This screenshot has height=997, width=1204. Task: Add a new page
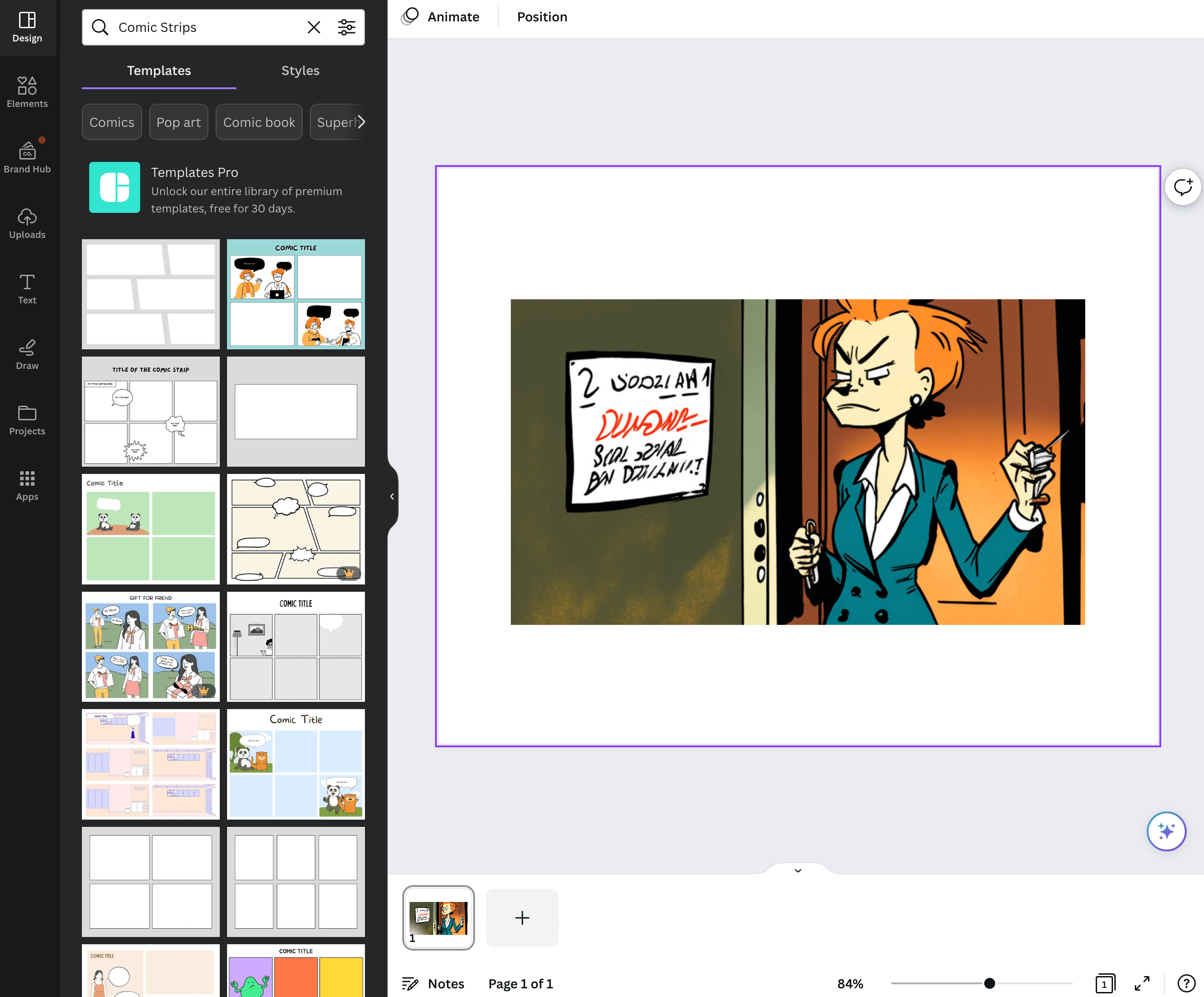[522, 917]
